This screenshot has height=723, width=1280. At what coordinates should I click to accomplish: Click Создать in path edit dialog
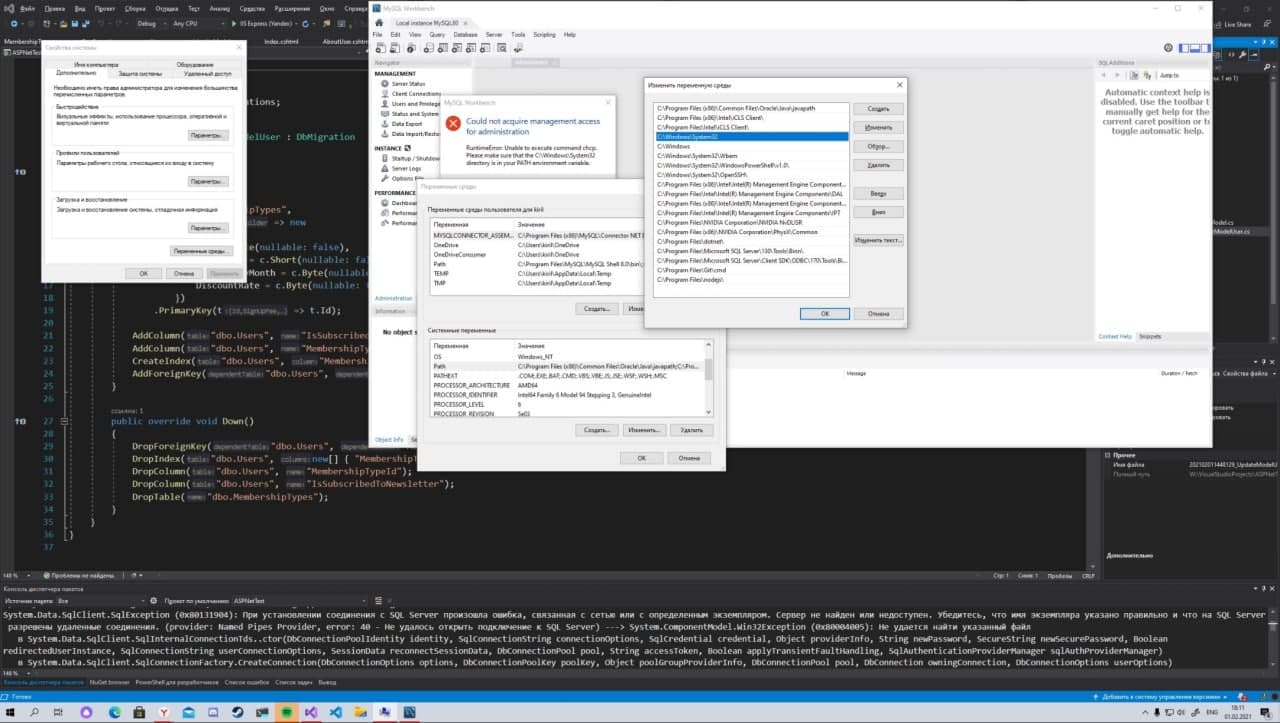pyautogui.click(x=878, y=108)
